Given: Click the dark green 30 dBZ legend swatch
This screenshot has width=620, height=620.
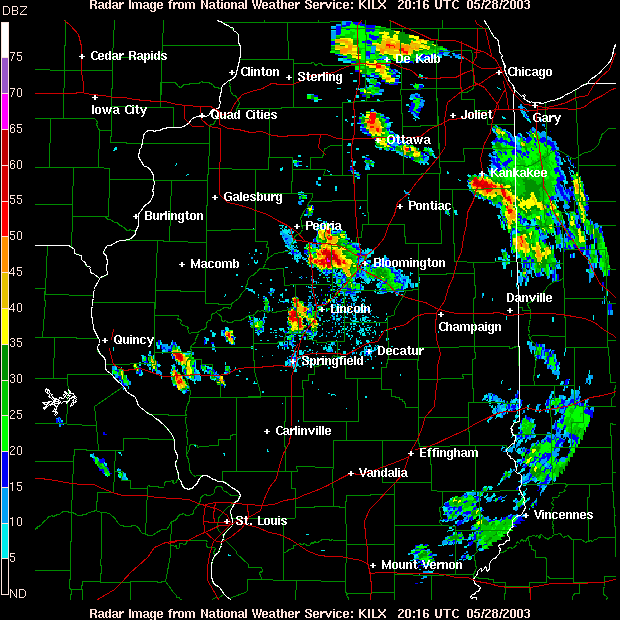Looking at the screenshot, I should pyautogui.click(x=5, y=362).
